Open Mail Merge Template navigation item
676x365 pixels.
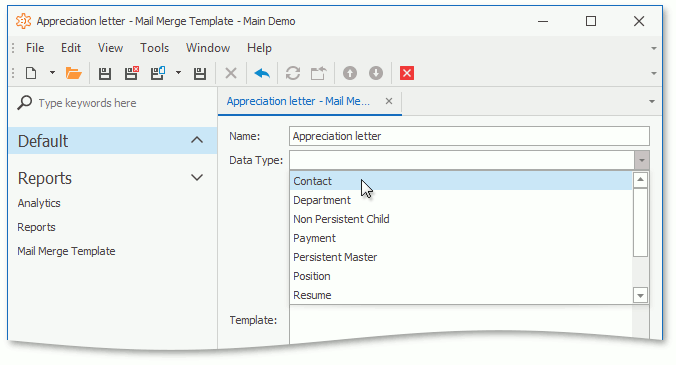(x=66, y=251)
